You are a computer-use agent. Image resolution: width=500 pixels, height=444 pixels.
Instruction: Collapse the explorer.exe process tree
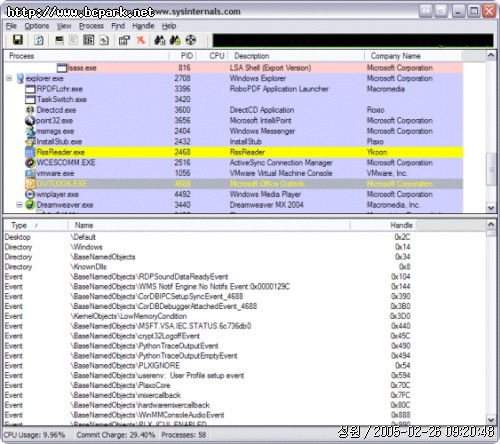9,79
